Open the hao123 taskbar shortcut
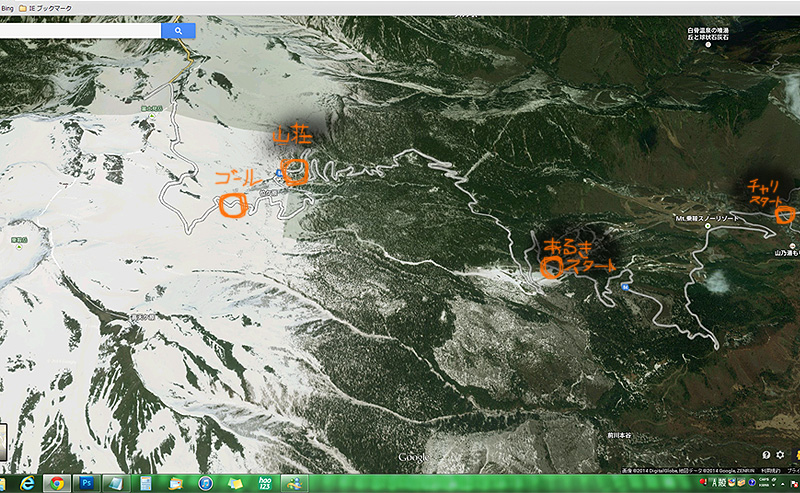 point(265,483)
